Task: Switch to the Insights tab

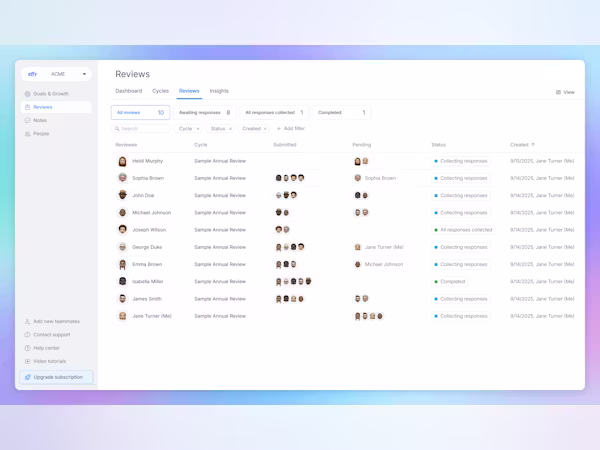Action: (219, 91)
